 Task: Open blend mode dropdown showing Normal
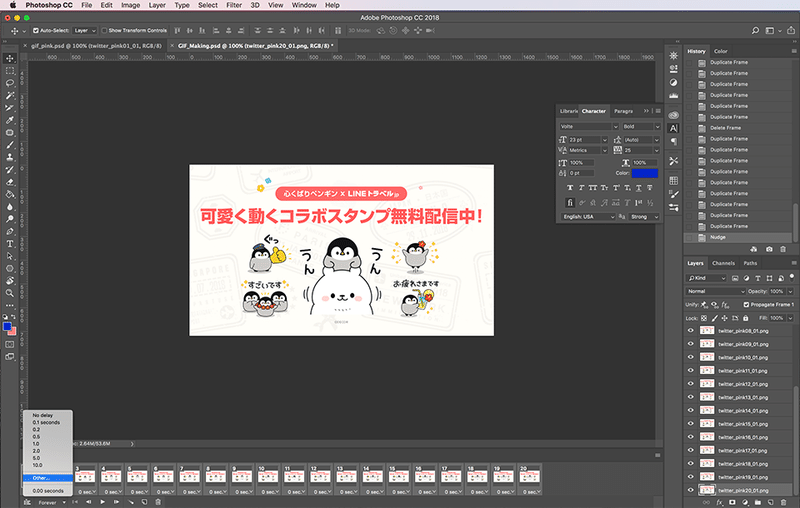pos(715,291)
